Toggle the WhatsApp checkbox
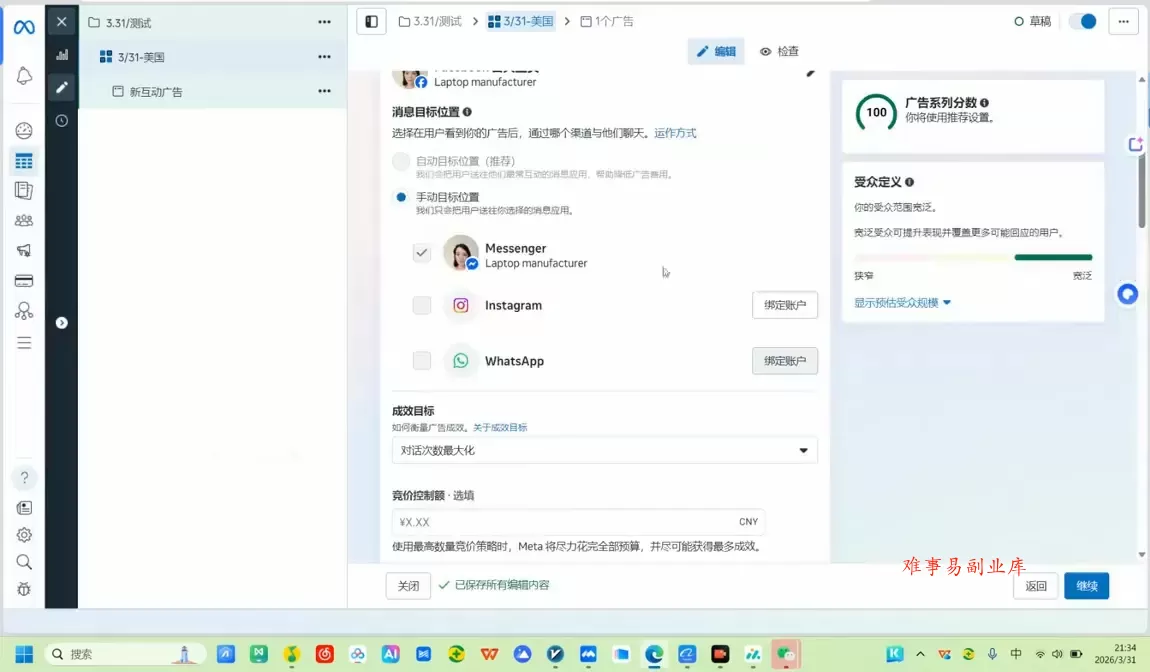 422,361
